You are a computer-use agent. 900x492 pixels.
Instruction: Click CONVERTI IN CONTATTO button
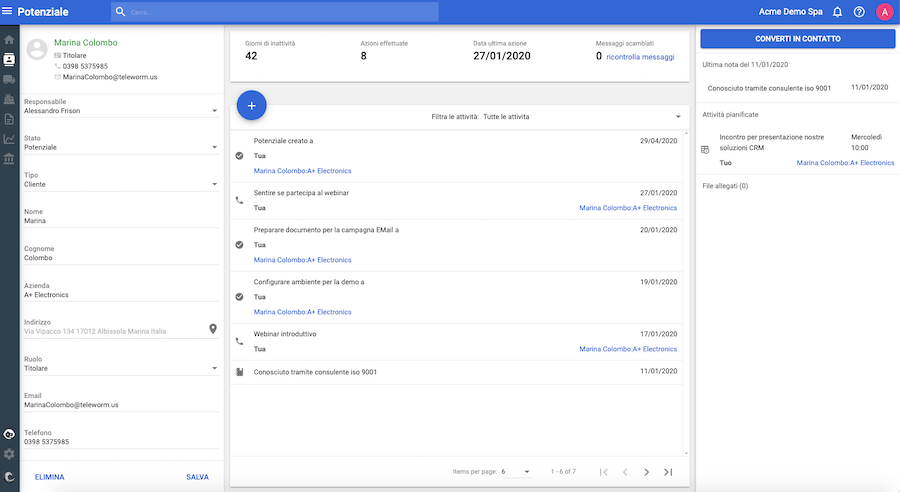pyautogui.click(x=798, y=38)
